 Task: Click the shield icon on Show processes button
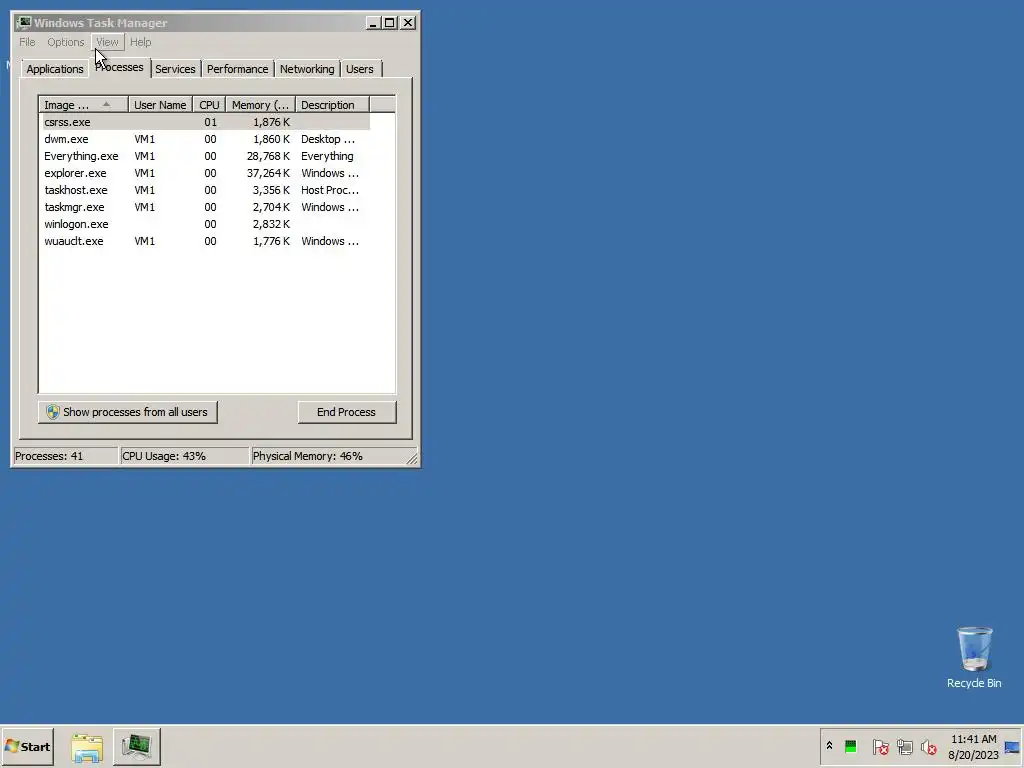tap(53, 412)
